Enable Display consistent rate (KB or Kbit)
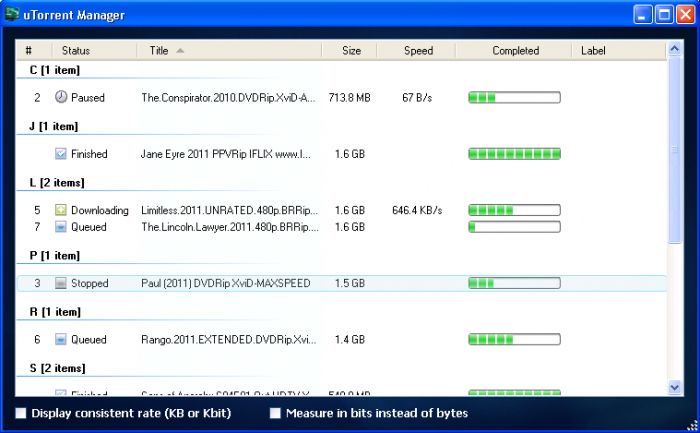 21,413
